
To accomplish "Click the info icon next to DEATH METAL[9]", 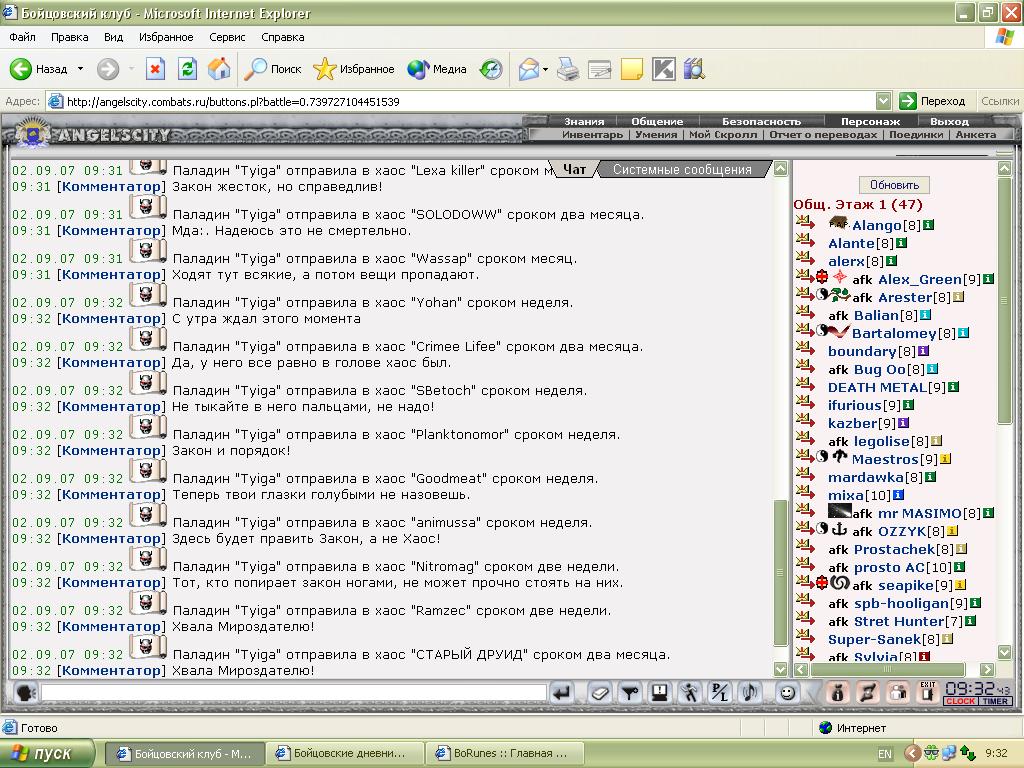I will (x=953, y=387).
